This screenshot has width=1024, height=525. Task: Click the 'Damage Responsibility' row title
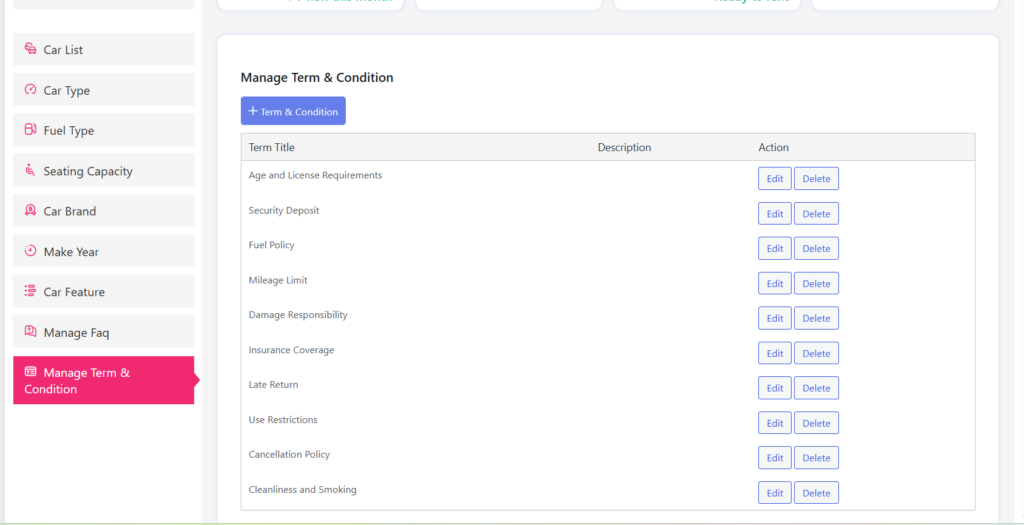coord(298,315)
